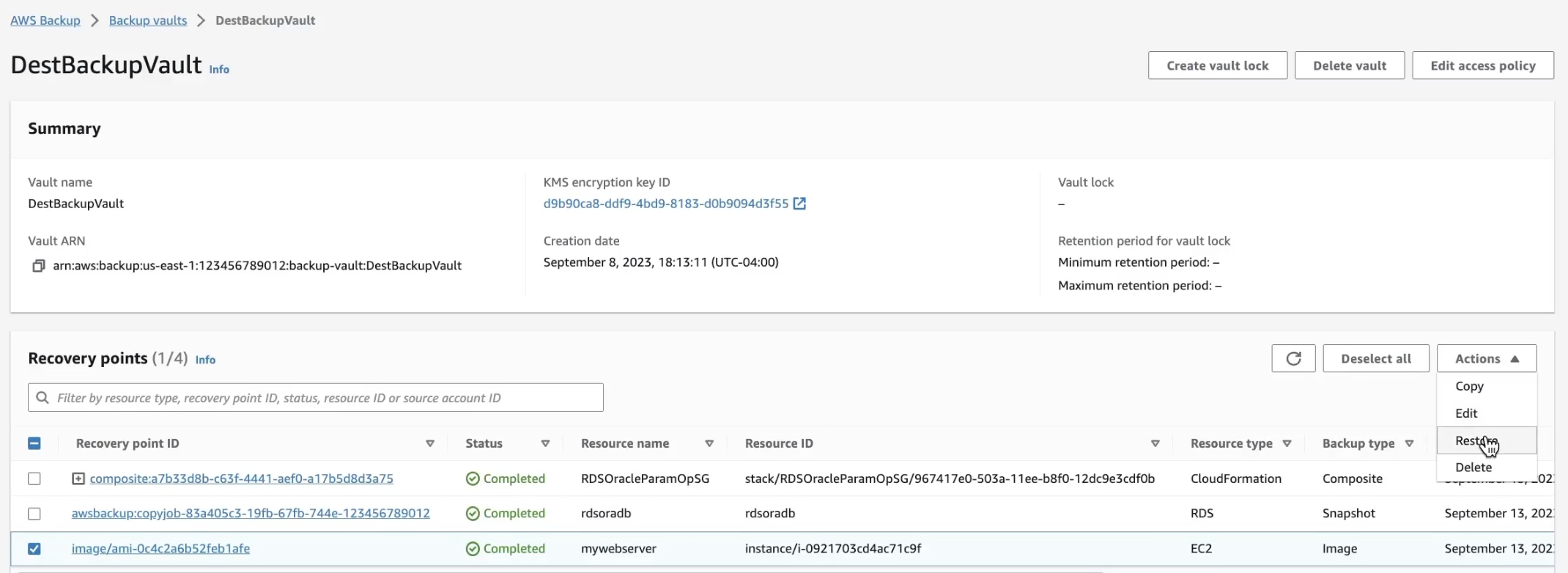
Task: Open composite:a7b33d8b recovery point link
Action: [242, 478]
